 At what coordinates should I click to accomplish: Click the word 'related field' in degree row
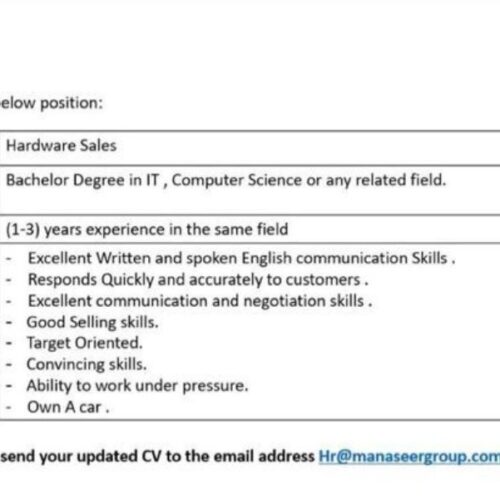pos(400,180)
